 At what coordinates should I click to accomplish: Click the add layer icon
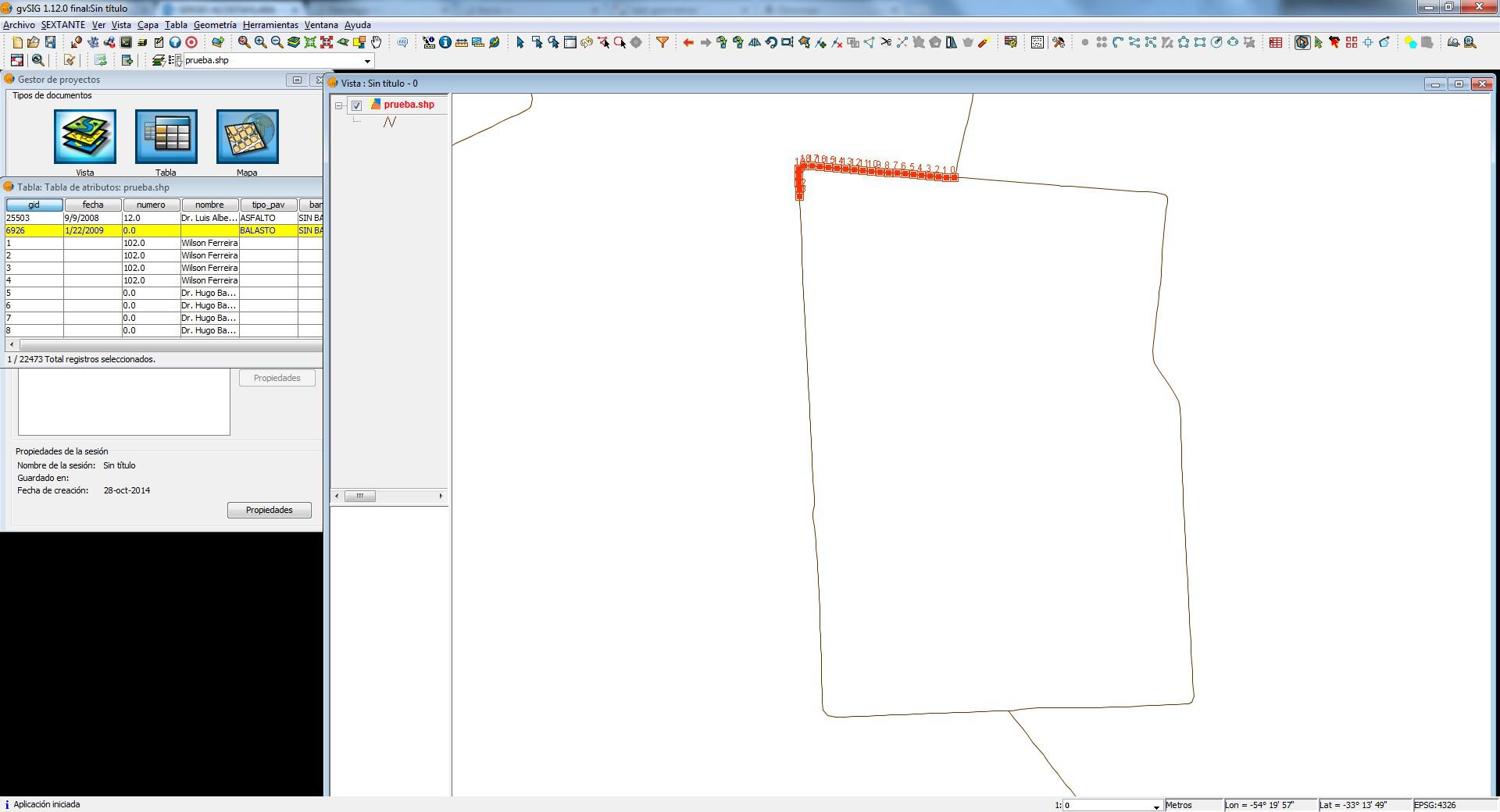click(x=217, y=43)
